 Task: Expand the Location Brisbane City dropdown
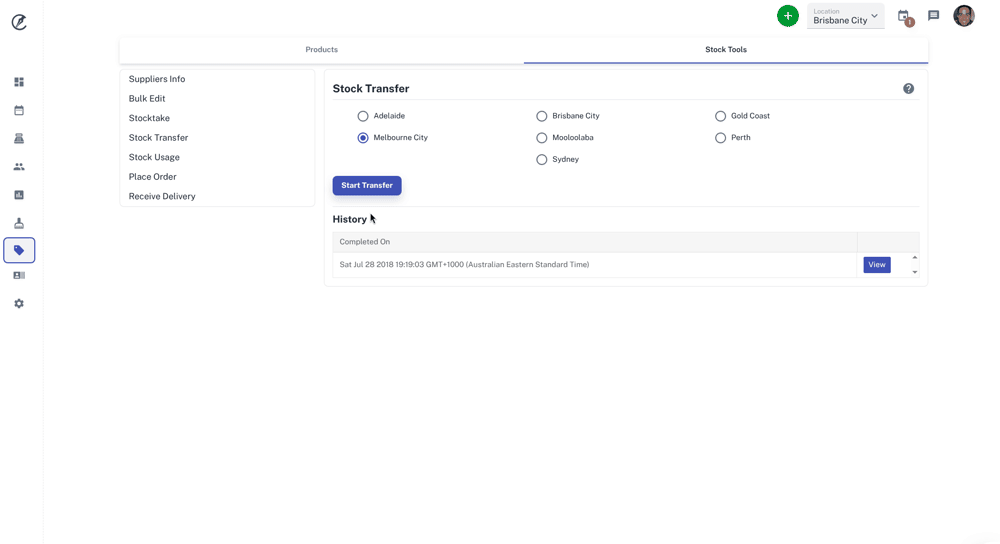pyautogui.click(x=846, y=16)
